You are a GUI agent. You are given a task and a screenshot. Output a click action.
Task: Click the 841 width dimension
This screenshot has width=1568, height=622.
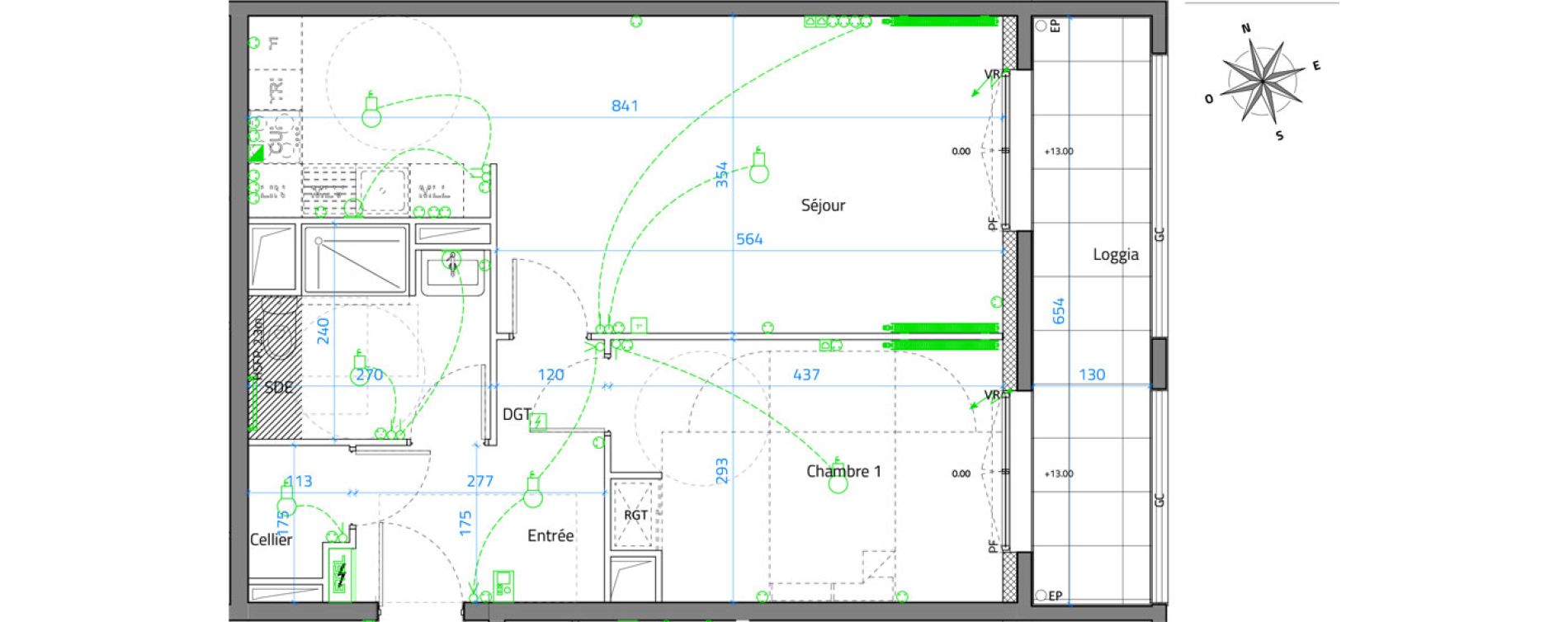625,106
